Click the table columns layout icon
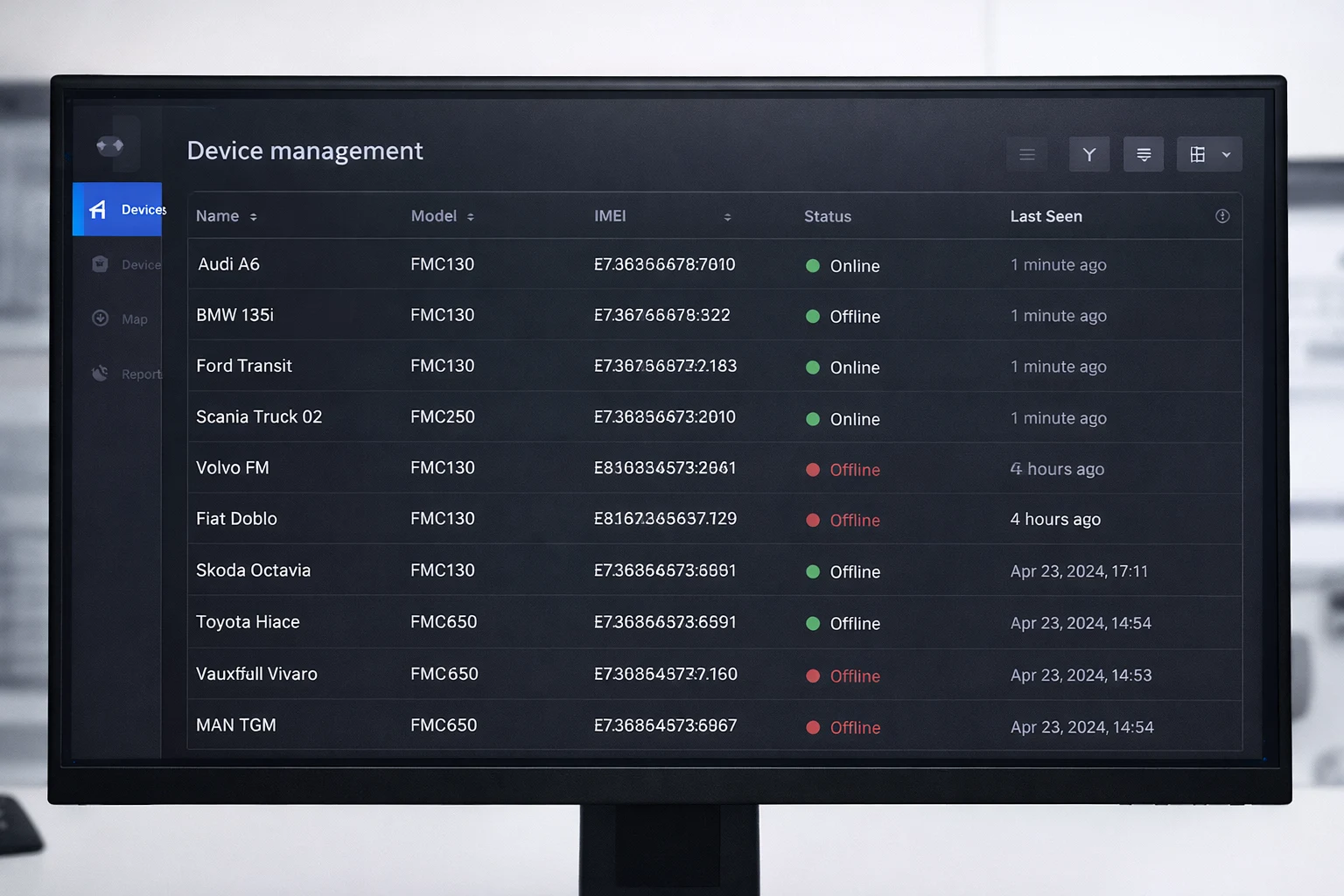This screenshot has width=1344, height=896. [x=1198, y=155]
